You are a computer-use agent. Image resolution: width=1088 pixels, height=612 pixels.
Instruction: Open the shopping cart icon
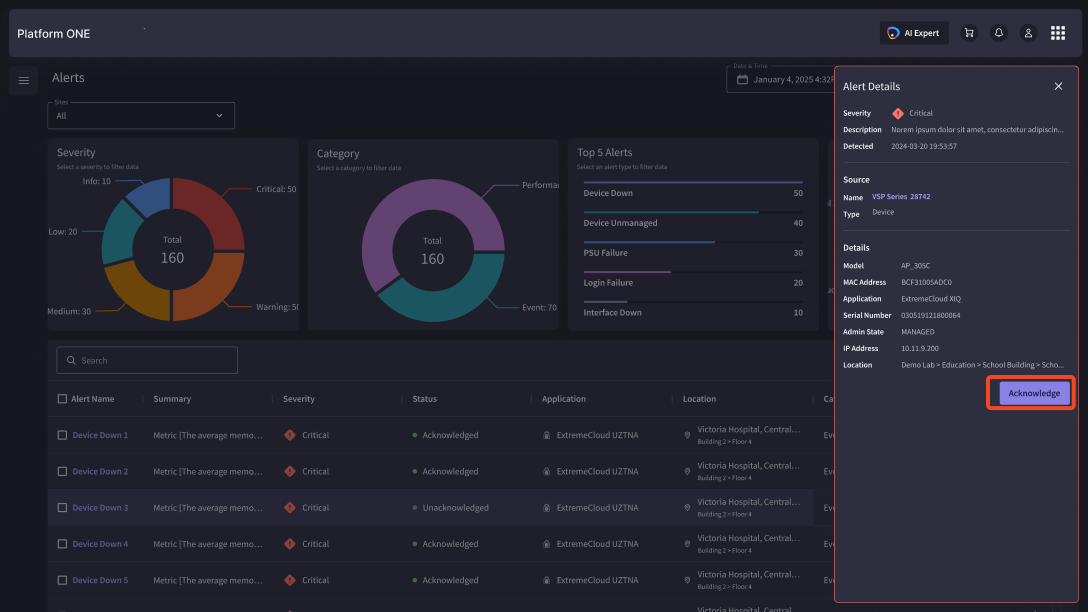969,33
